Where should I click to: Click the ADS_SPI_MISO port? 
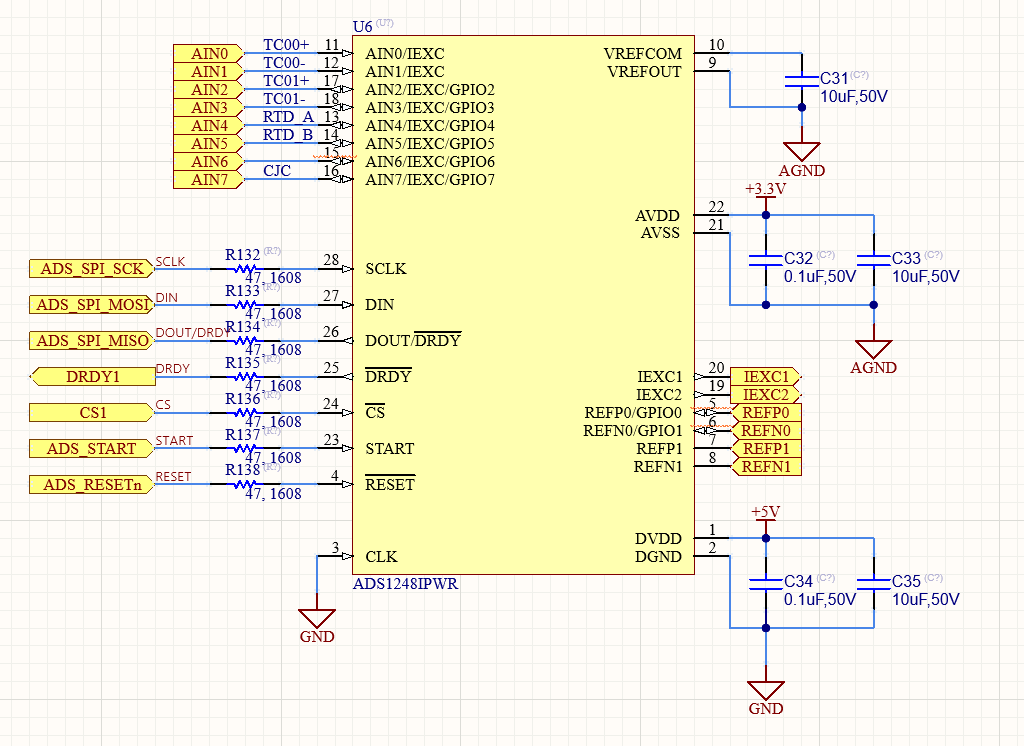92,340
